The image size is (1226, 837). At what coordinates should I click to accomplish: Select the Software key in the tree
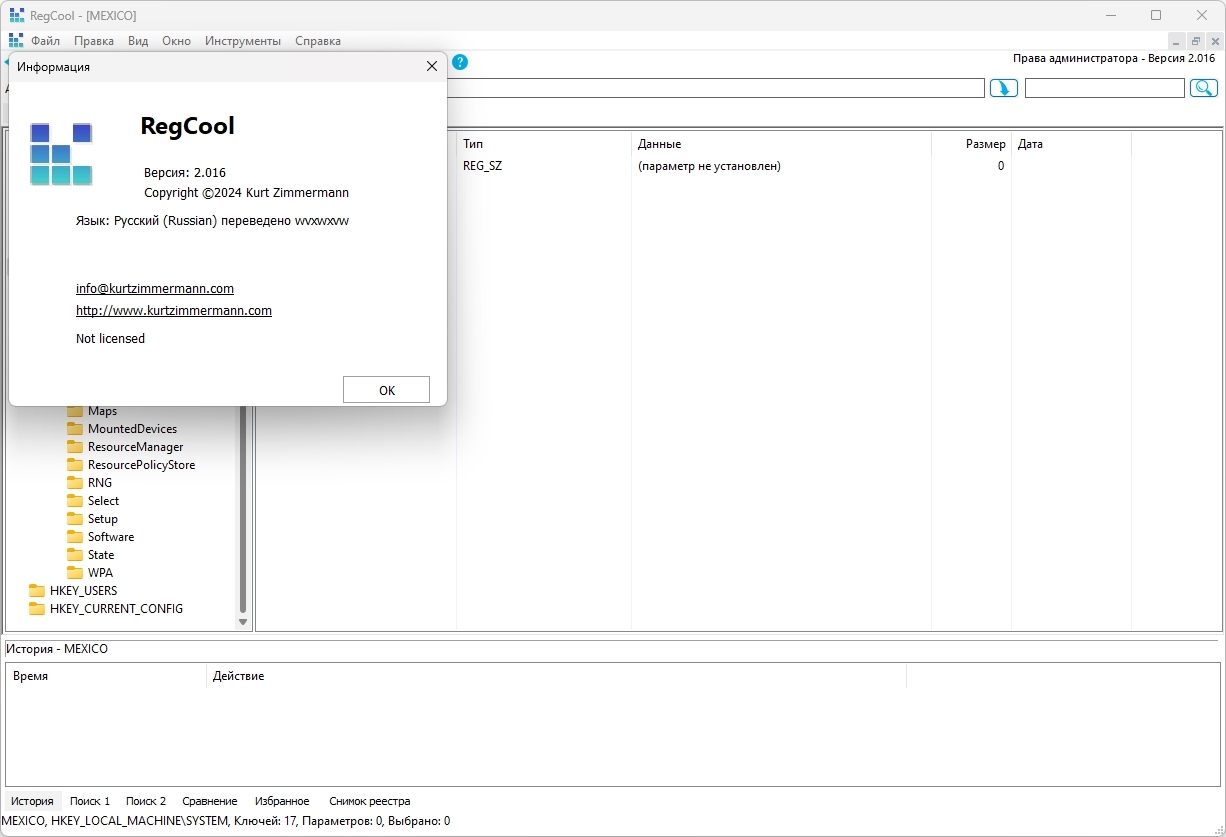pyautogui.click(x=111, y=537)
